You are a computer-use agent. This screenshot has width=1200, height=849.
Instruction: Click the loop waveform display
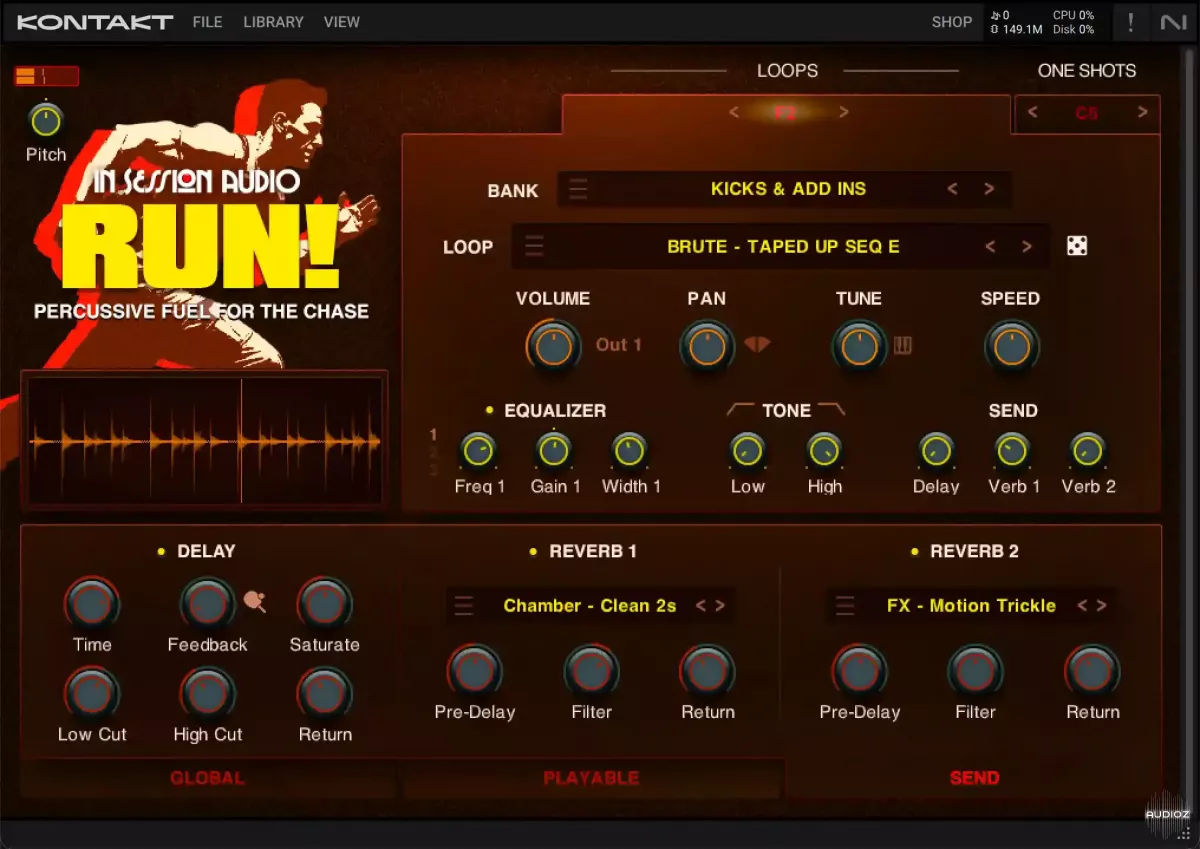click(x=205, y=440)
